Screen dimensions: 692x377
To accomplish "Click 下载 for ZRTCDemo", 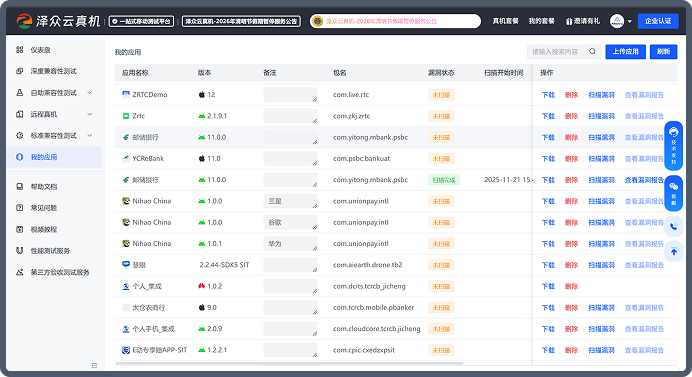I will pos(548,95).
